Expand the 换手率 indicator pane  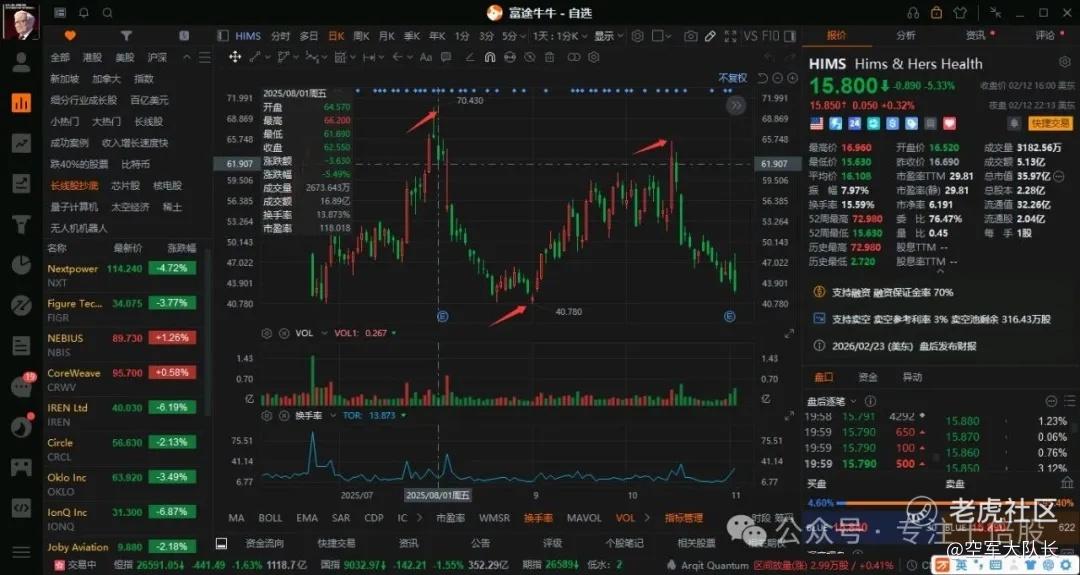tap(789, 416)
